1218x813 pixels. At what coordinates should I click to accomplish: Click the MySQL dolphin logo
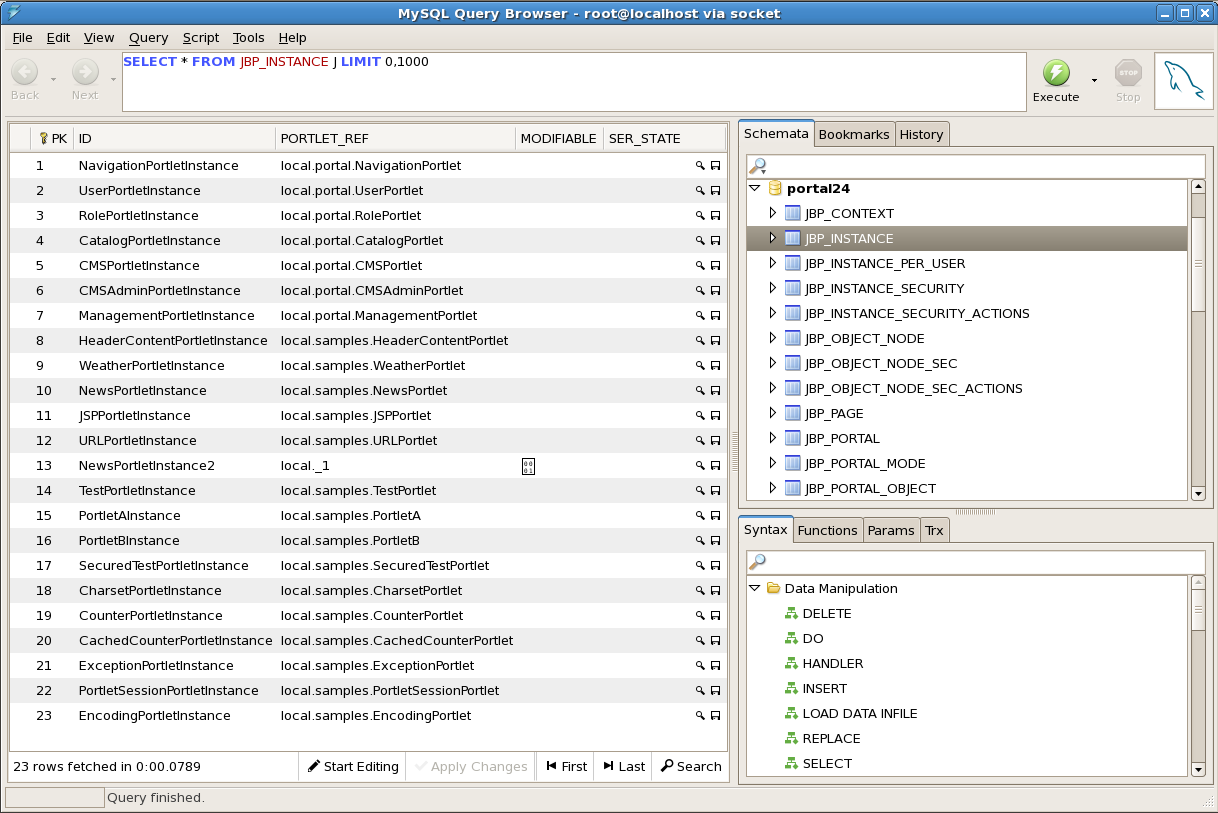pos(1183,81)
